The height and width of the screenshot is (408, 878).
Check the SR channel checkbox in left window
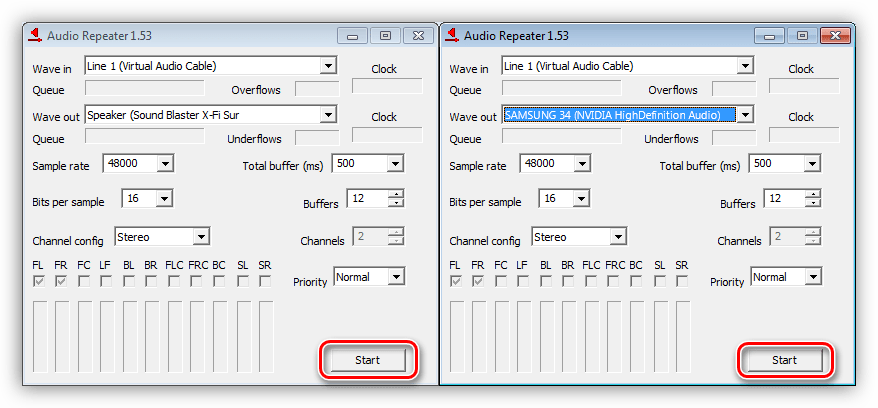click(x=265, y=281)
